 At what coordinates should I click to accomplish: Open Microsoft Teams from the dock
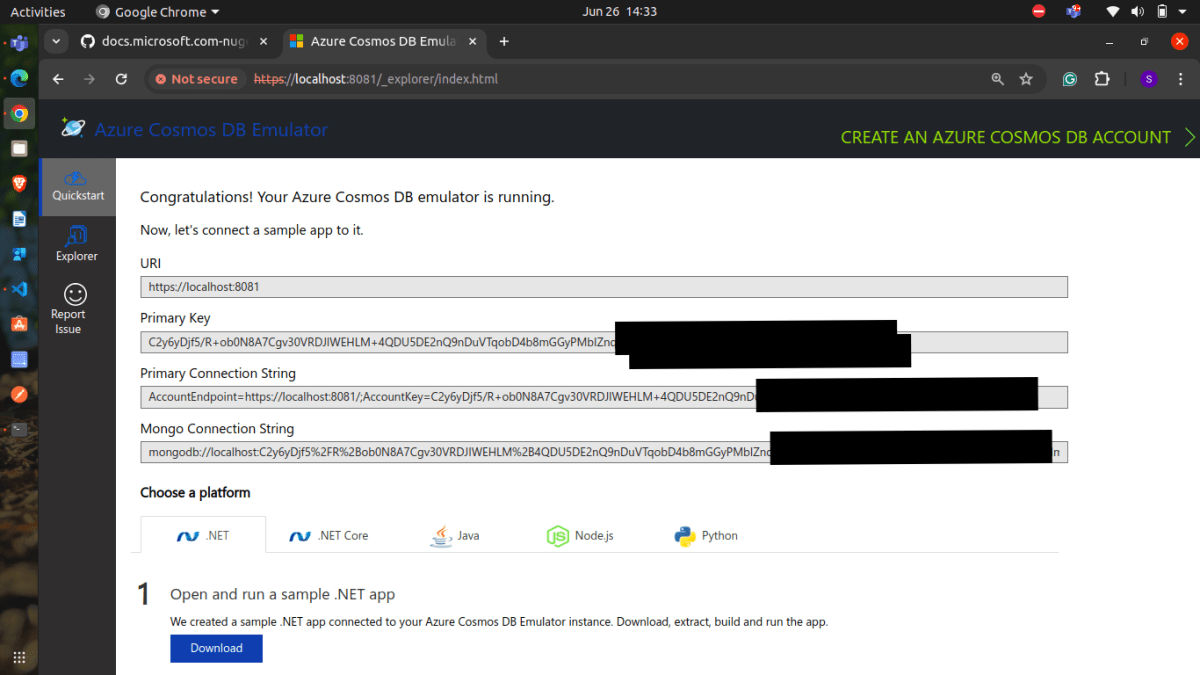click(x=19, y=43)
